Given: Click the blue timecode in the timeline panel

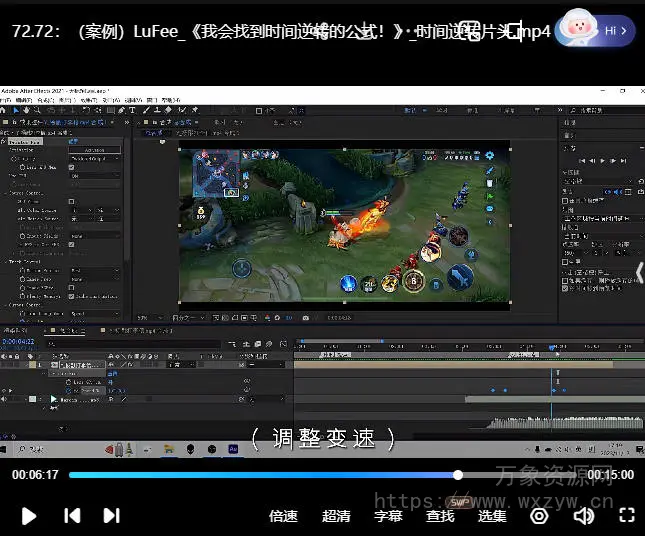Looking at the screenshot, I should click(17, 342).
